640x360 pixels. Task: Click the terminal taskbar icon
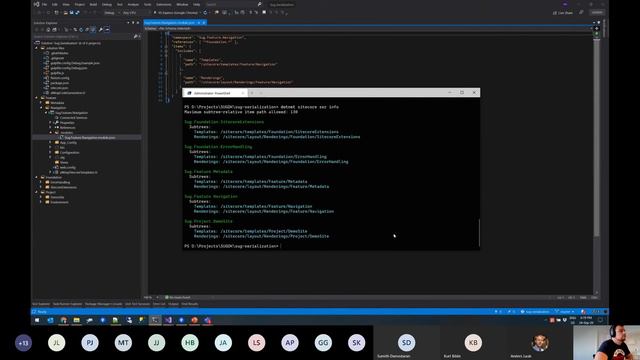coord(155,320)
